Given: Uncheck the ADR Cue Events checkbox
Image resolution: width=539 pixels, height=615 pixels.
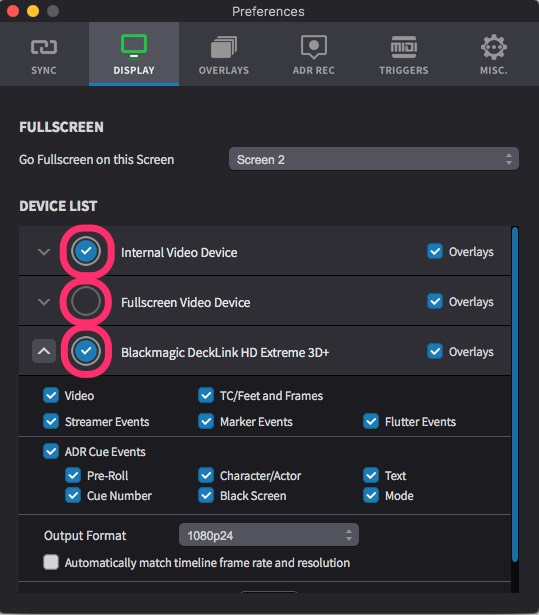Looking at the screenshot, I should tap(51, 451).
